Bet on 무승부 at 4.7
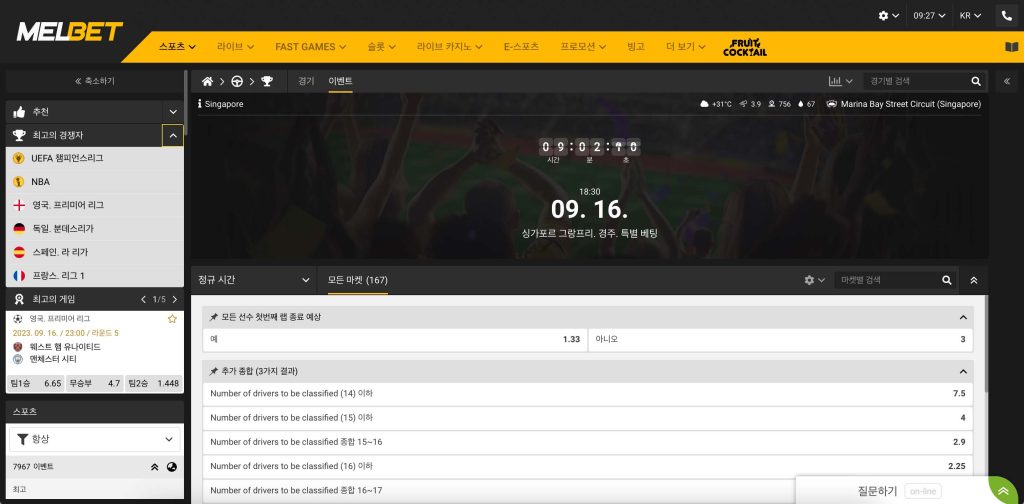The height and width of the screenshot is (504, 1024). coord(95,383)
